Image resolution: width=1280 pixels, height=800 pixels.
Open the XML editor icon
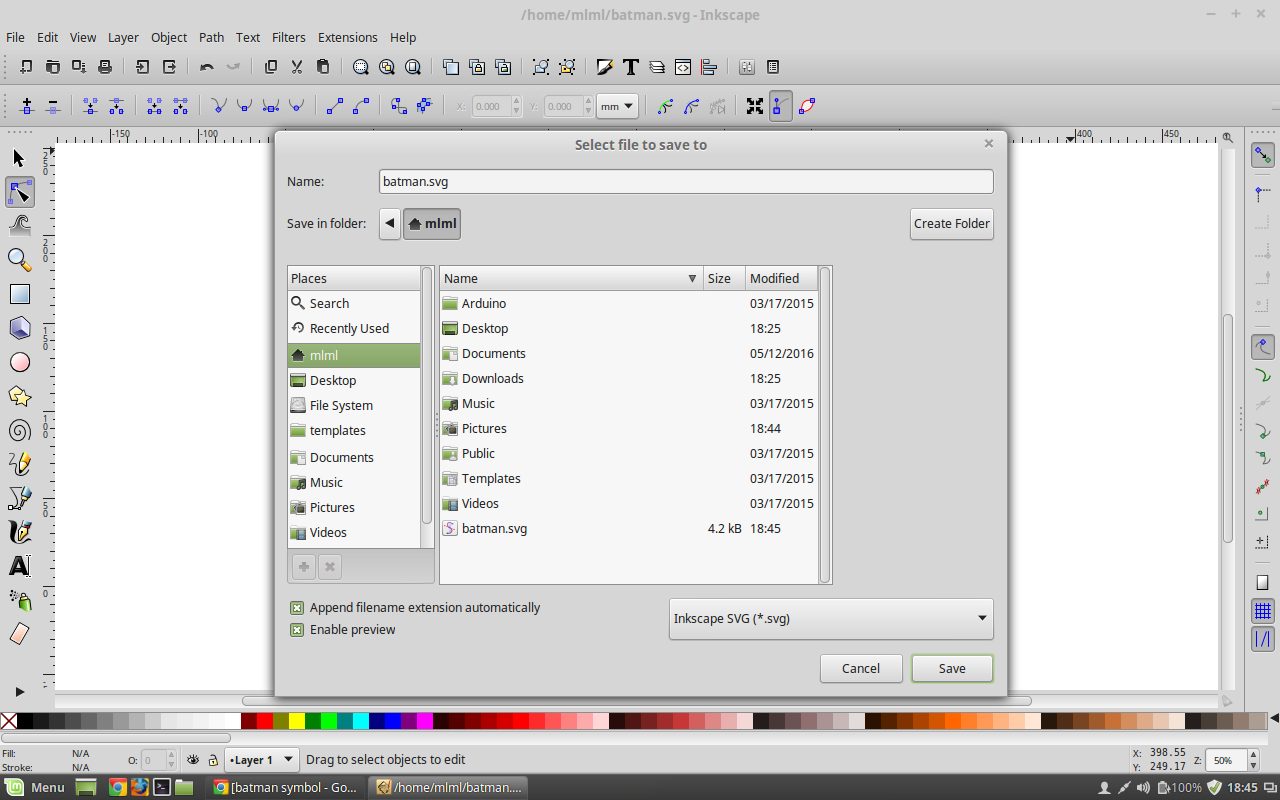pyautogui.click(x=683, y=67)
